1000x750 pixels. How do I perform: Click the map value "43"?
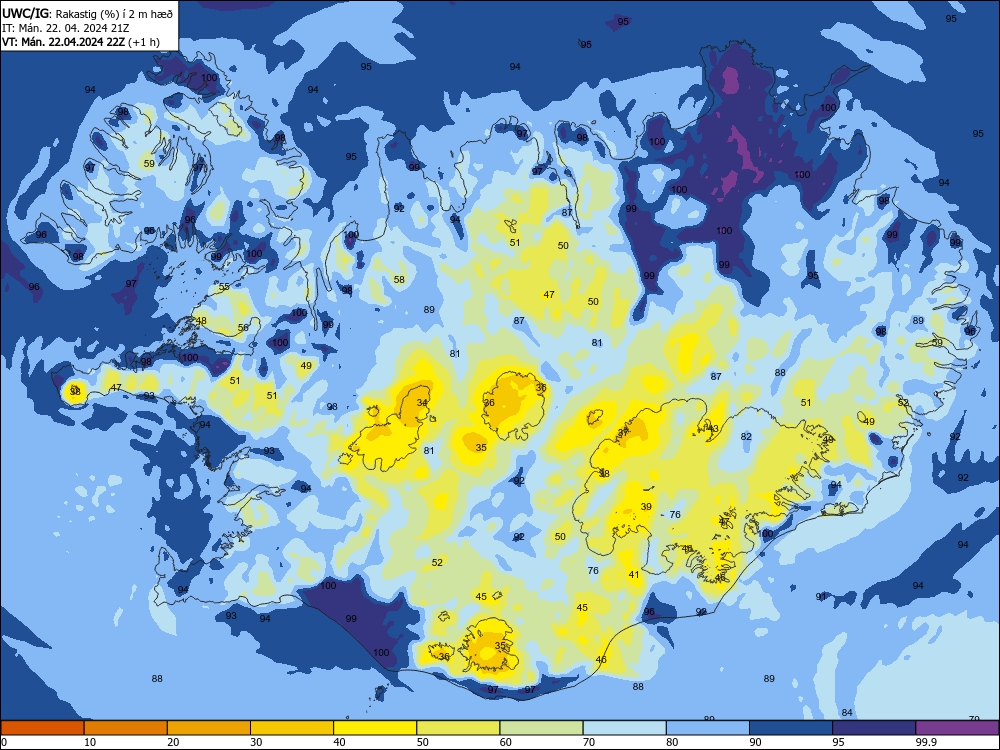(x=713, y=429)
